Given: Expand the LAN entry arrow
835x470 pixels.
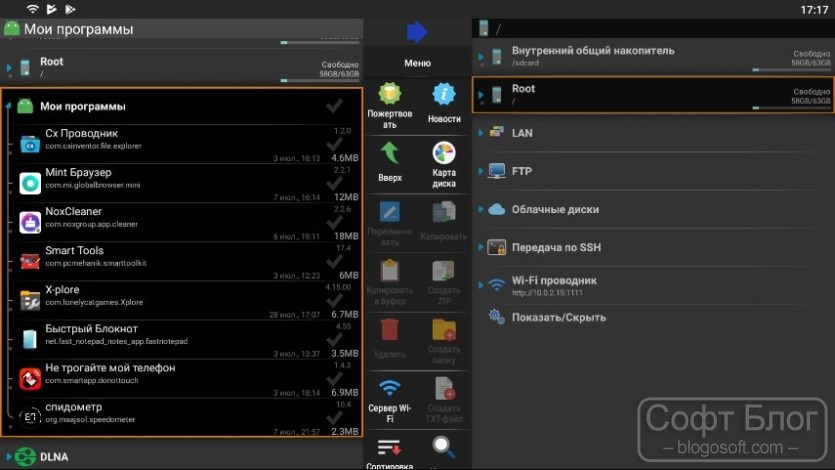Looking at the screenshot, I should pyautogui.click(x=481, y=133).
